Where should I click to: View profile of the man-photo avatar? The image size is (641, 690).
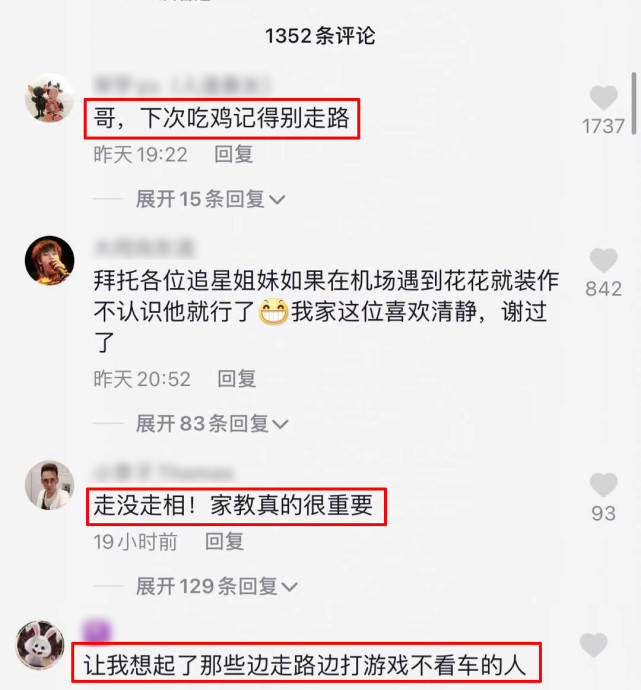point(49,485)
